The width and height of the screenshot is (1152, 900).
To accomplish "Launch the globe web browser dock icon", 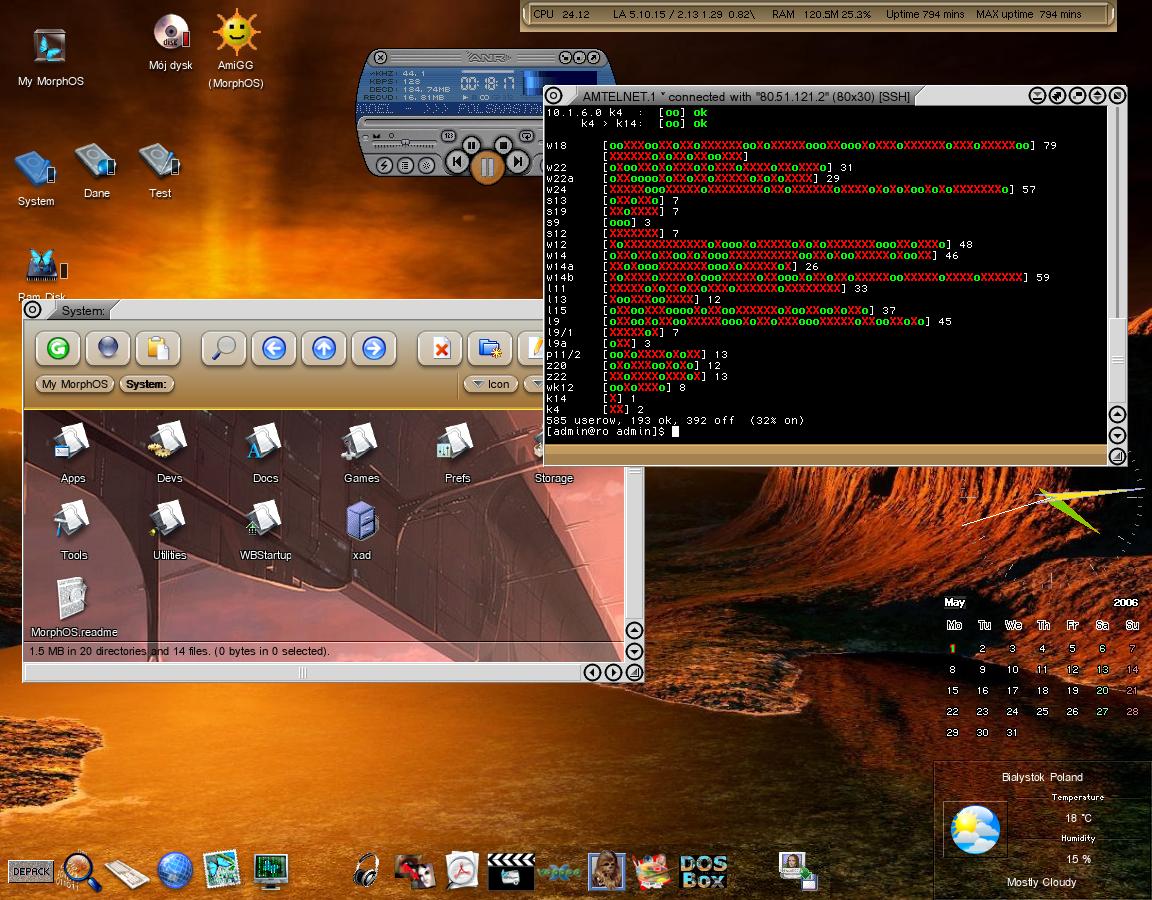I will pyautogui.click(x=175, y=871).
